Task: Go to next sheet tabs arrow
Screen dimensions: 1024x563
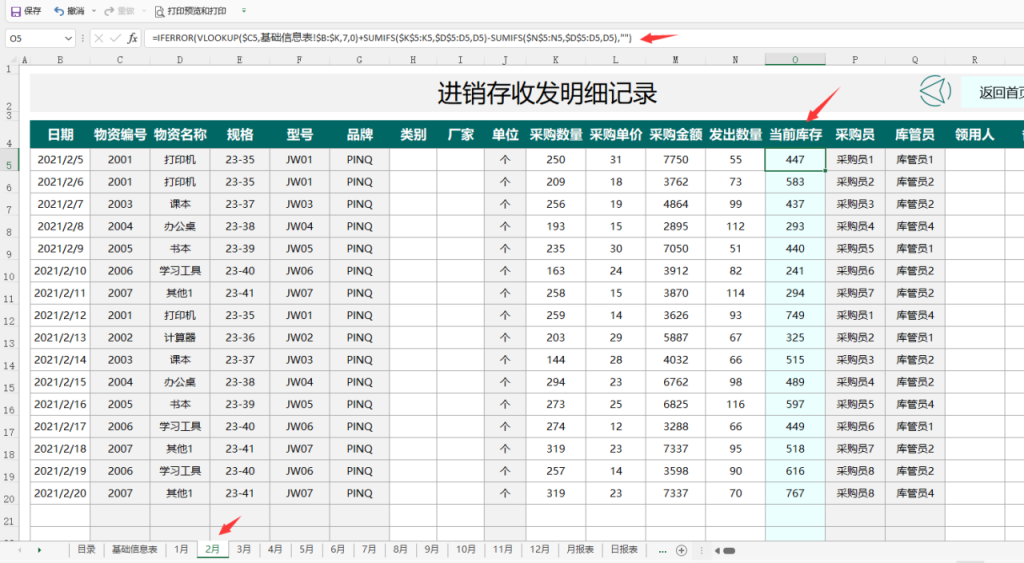Action: (39, 550)
